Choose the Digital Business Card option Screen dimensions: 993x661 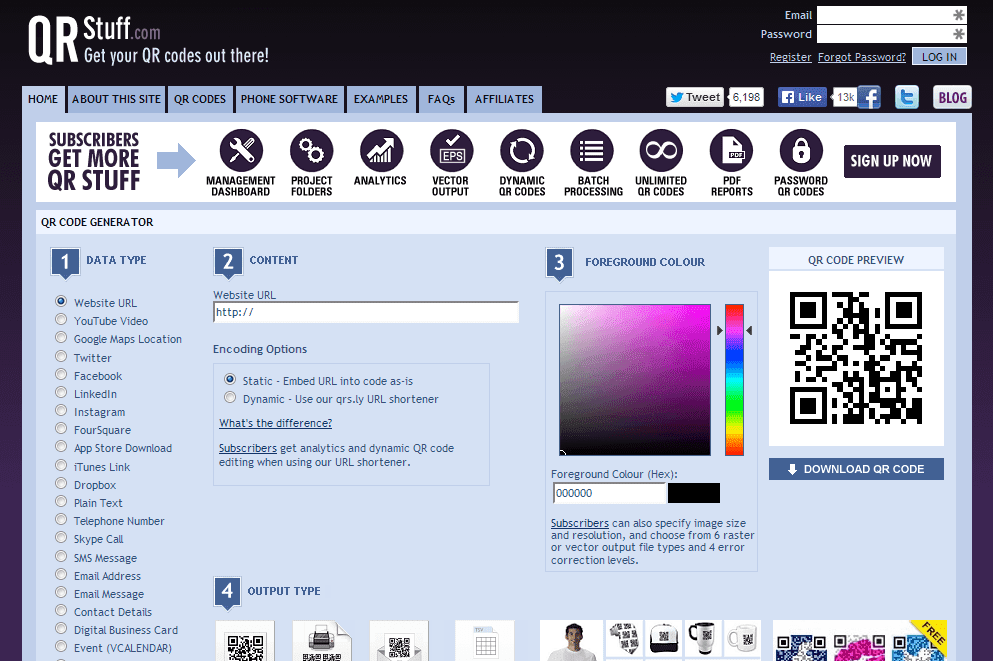point(61,629)
